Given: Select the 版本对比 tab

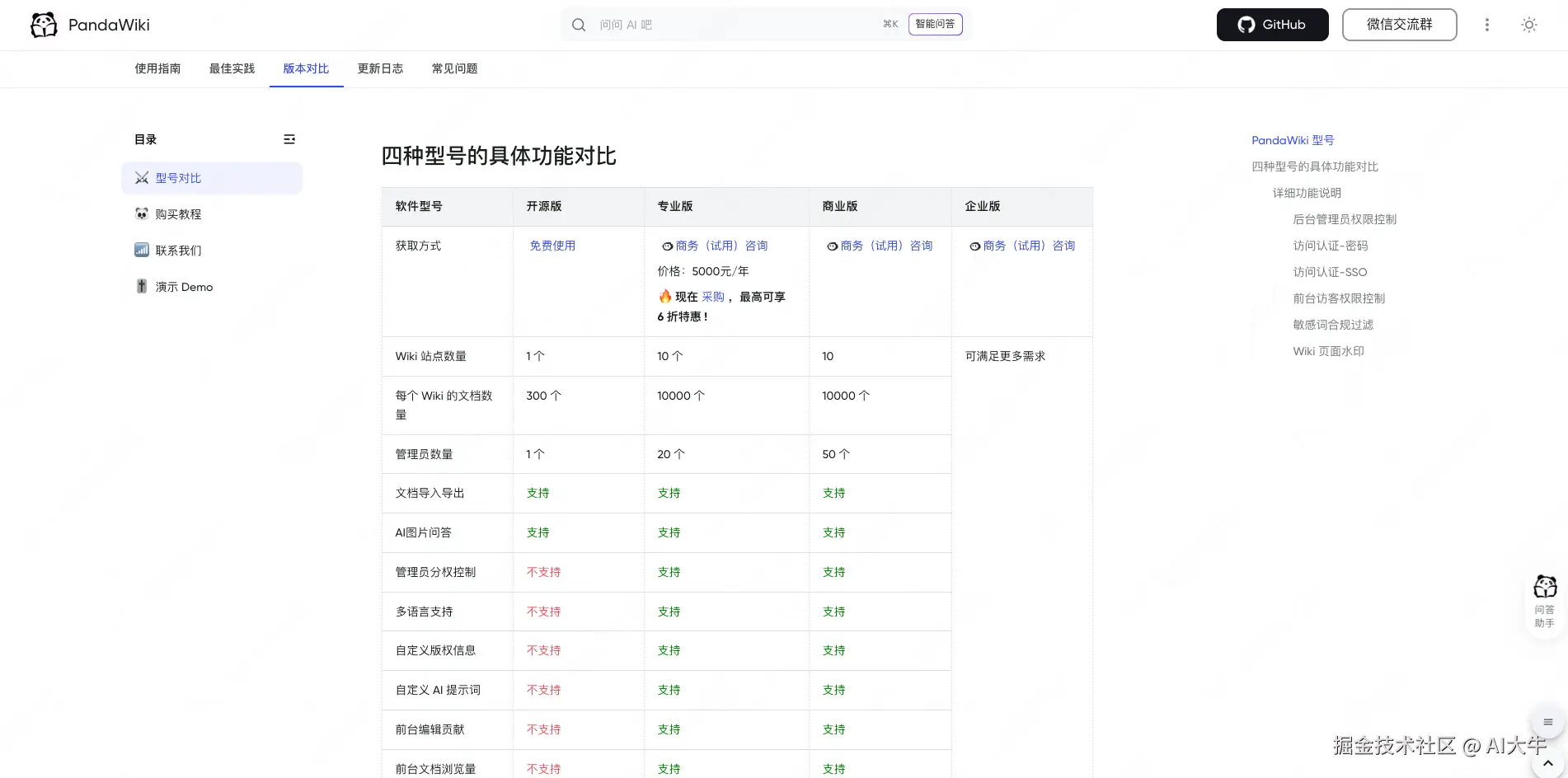Looking at the screenshot, I should 307,68.
